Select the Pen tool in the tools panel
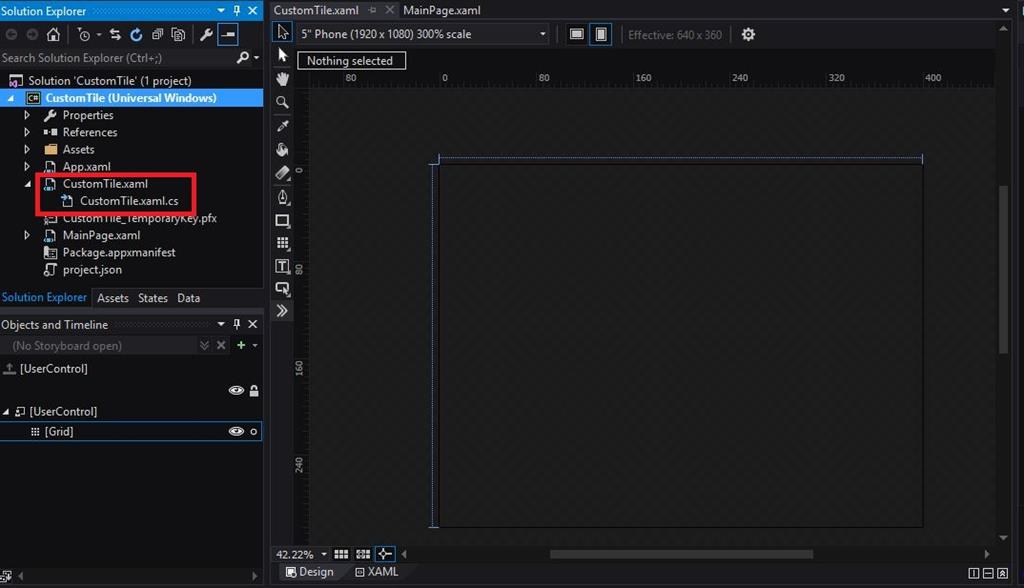 pyautogui.click(x=283, y=197)
